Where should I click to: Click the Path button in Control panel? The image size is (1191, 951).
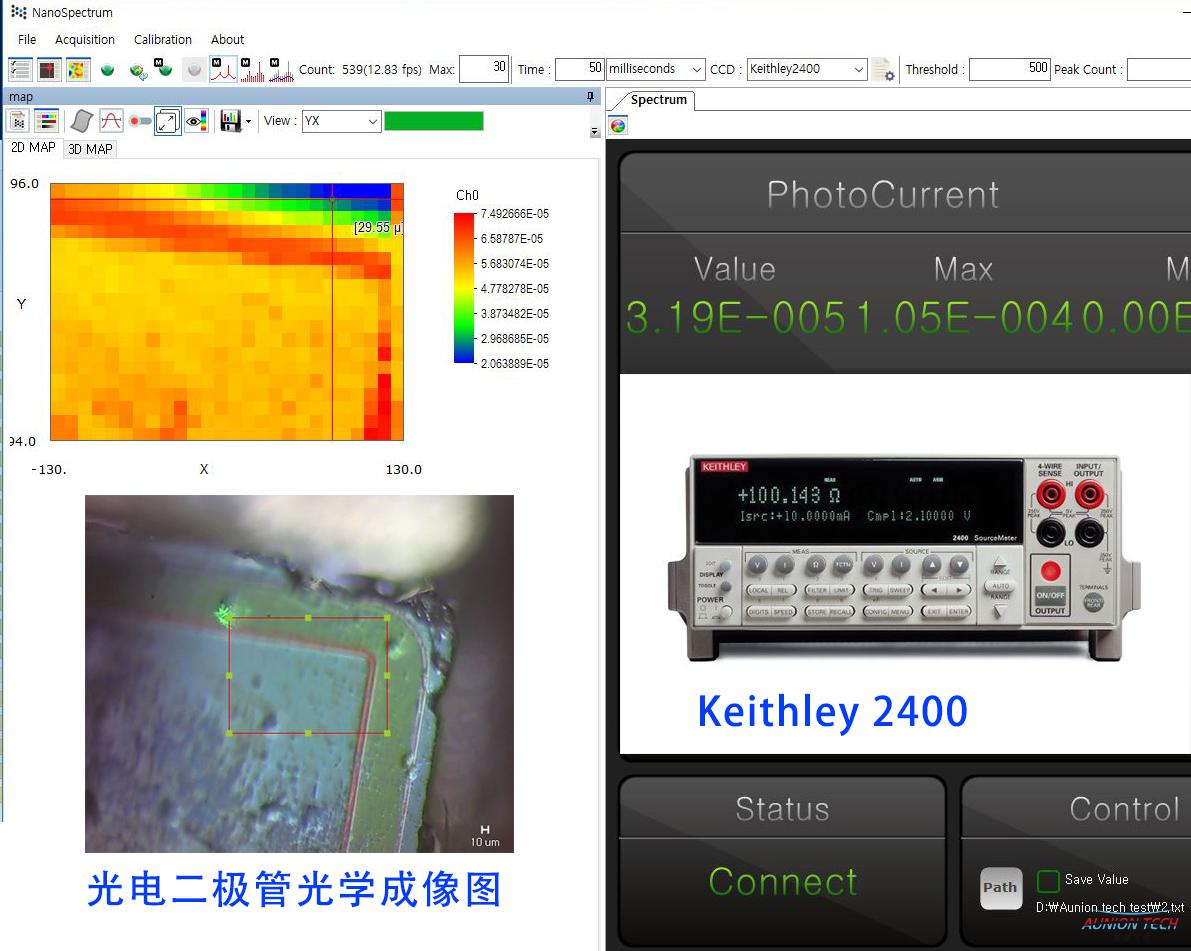(x=1000, y=887)
